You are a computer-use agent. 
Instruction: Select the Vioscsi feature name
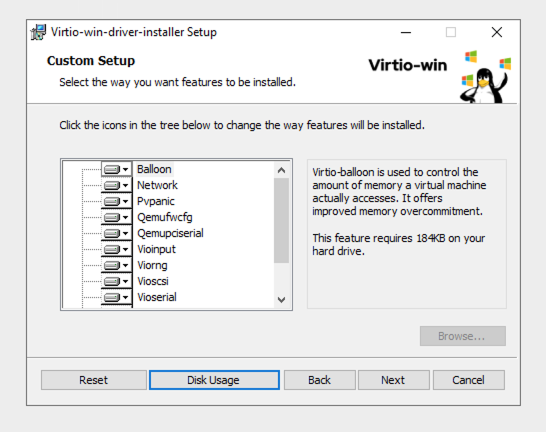pyautogui.click(x=153, y=281)
